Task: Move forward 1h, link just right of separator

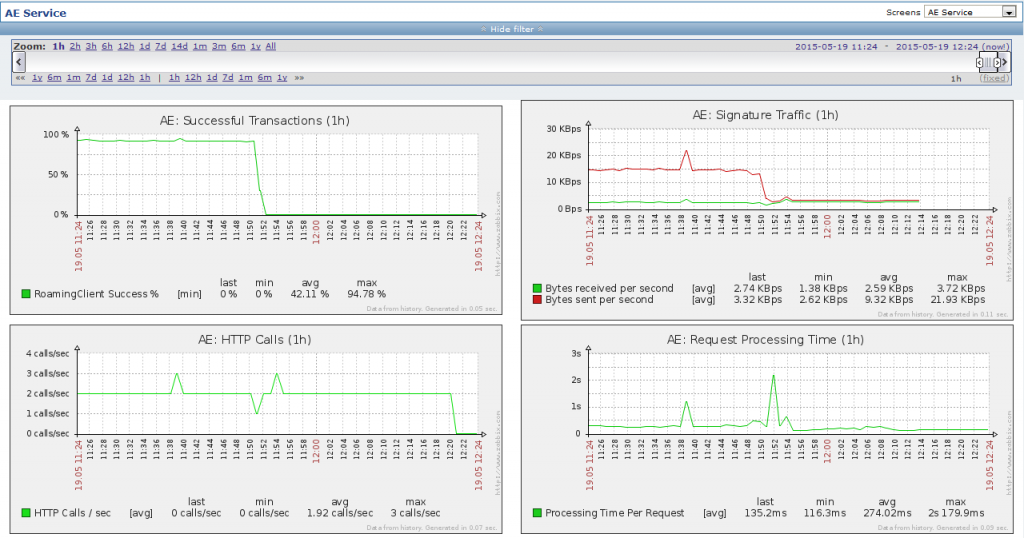Action: click(x=174, y=78)
